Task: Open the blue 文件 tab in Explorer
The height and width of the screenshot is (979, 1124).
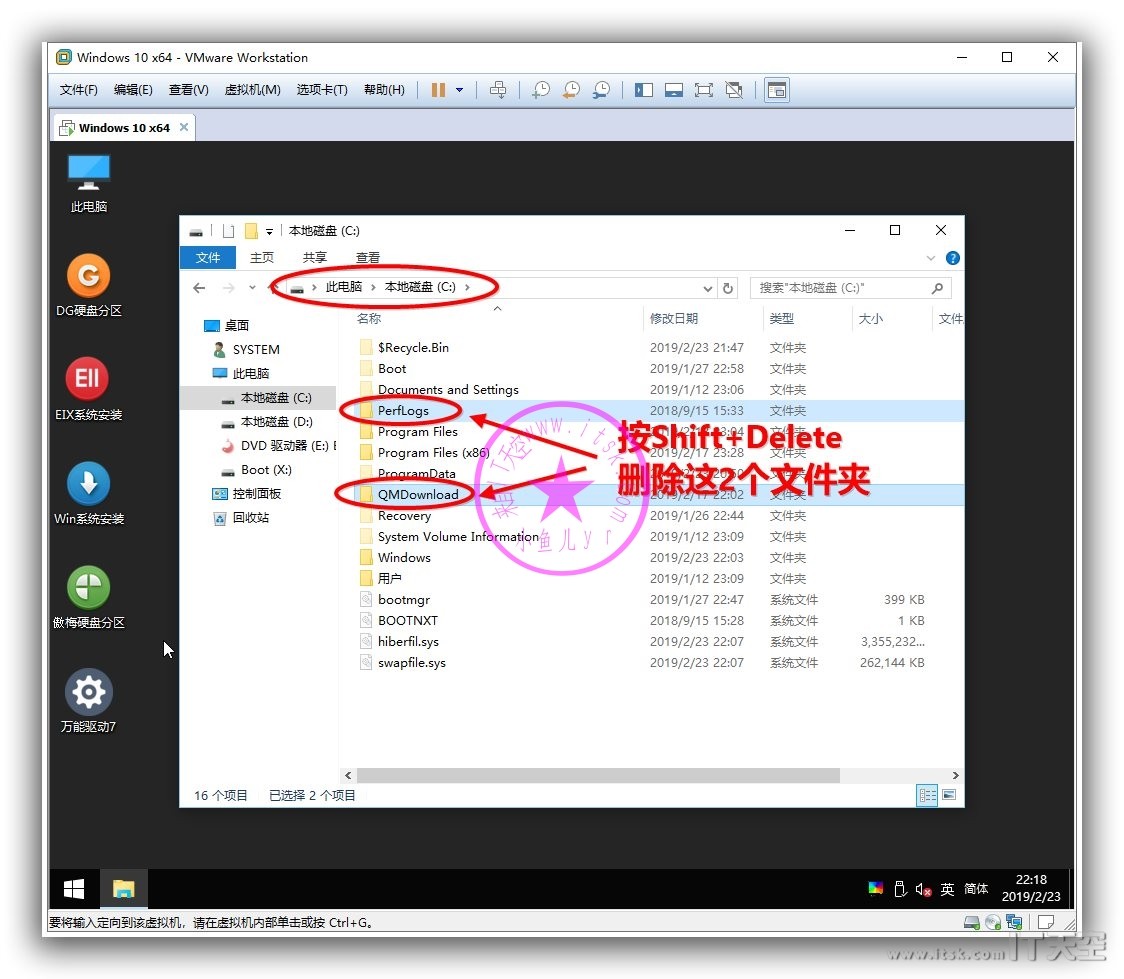Action: pyautogui.click(x=208, y=257)
